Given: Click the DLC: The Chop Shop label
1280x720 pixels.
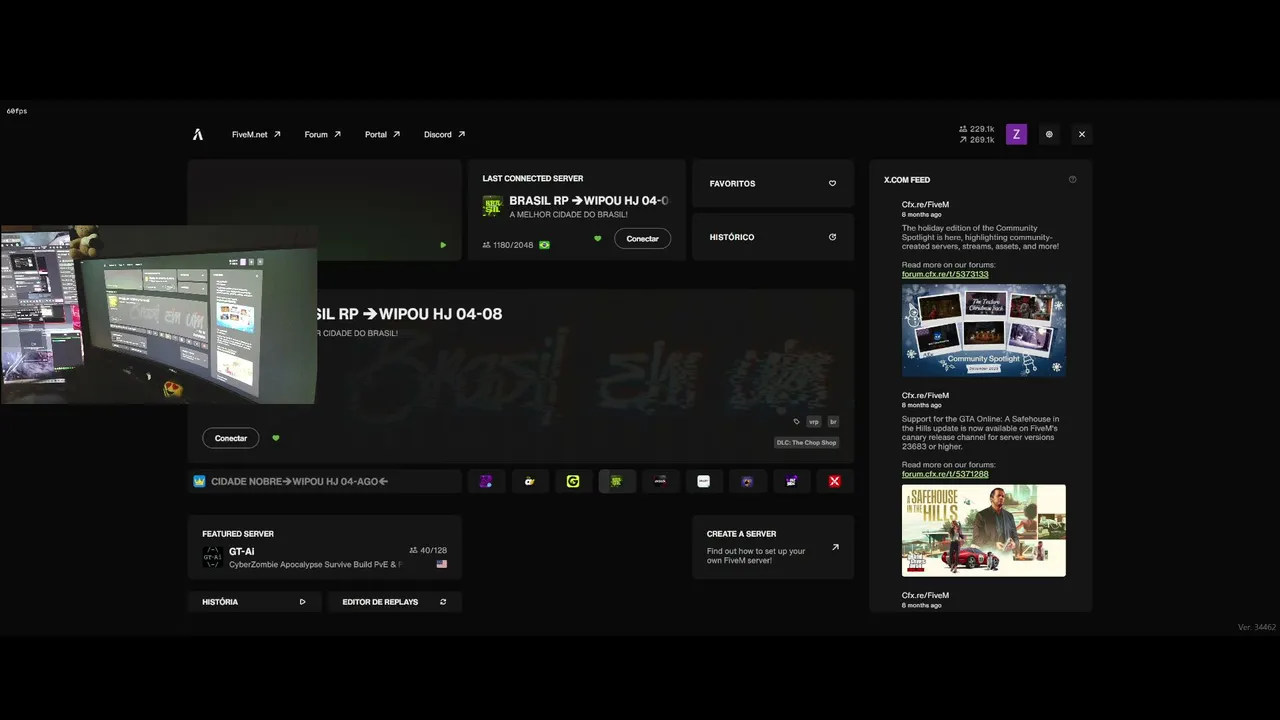Looking at the screenshot, I should click(x=806, y=442).
